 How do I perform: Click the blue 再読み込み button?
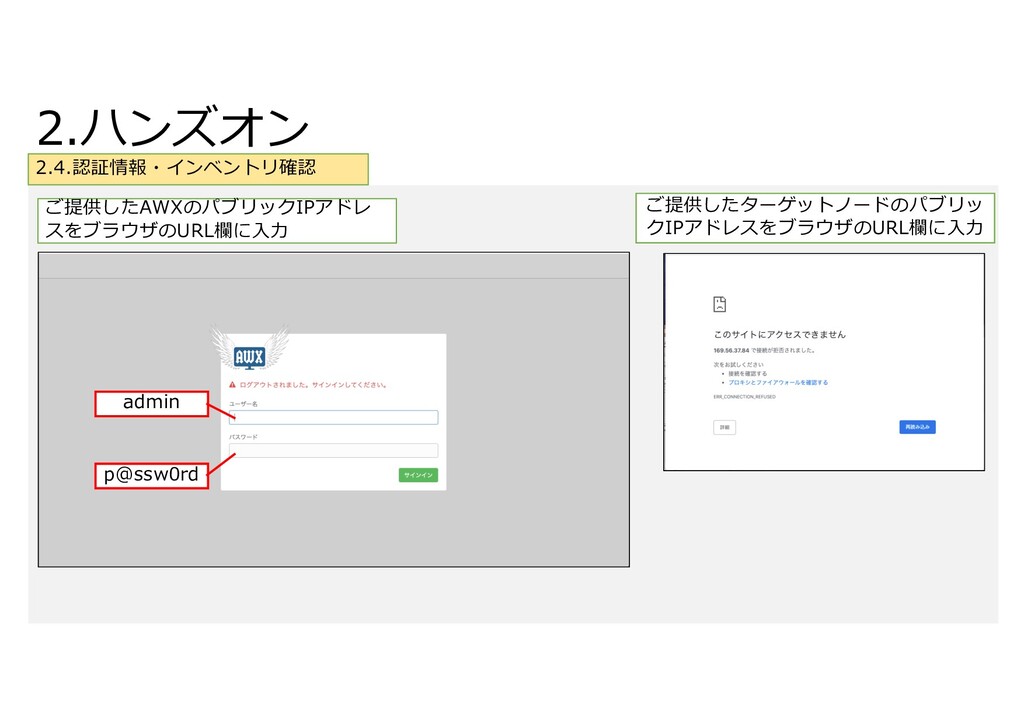point(917,427)
